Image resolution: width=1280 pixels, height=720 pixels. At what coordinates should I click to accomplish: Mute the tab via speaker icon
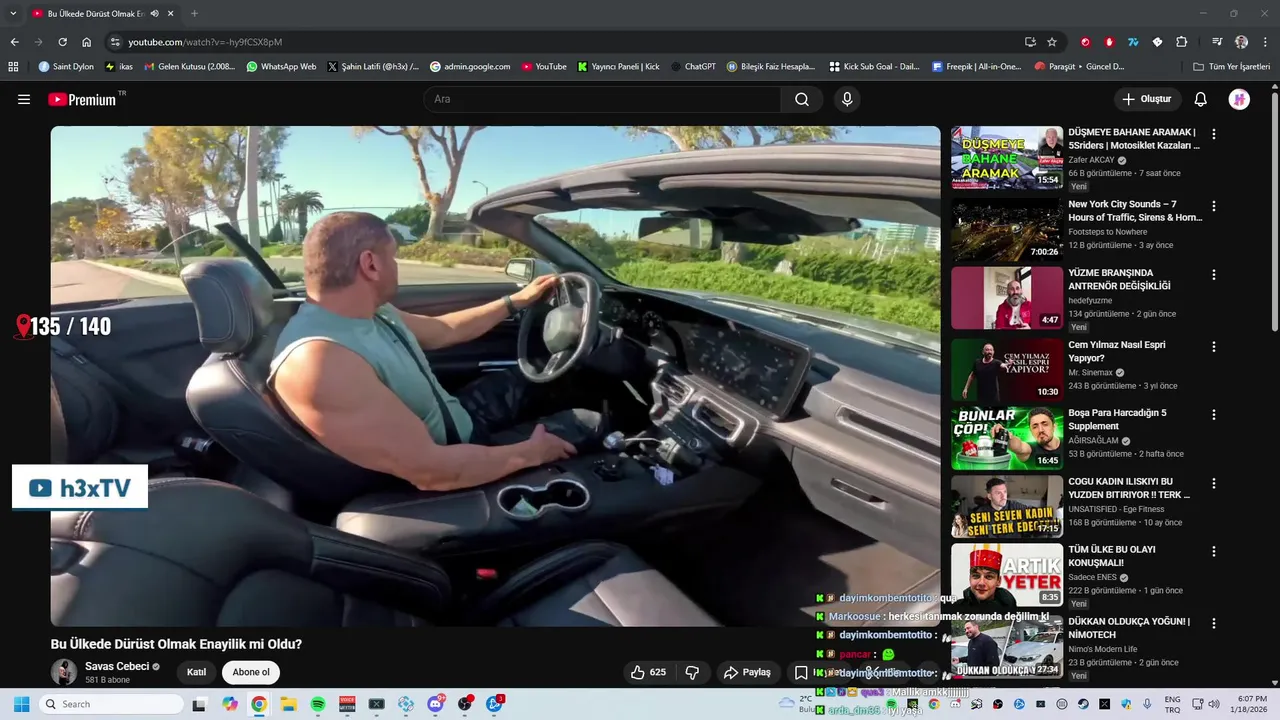(x=154, y=13)
